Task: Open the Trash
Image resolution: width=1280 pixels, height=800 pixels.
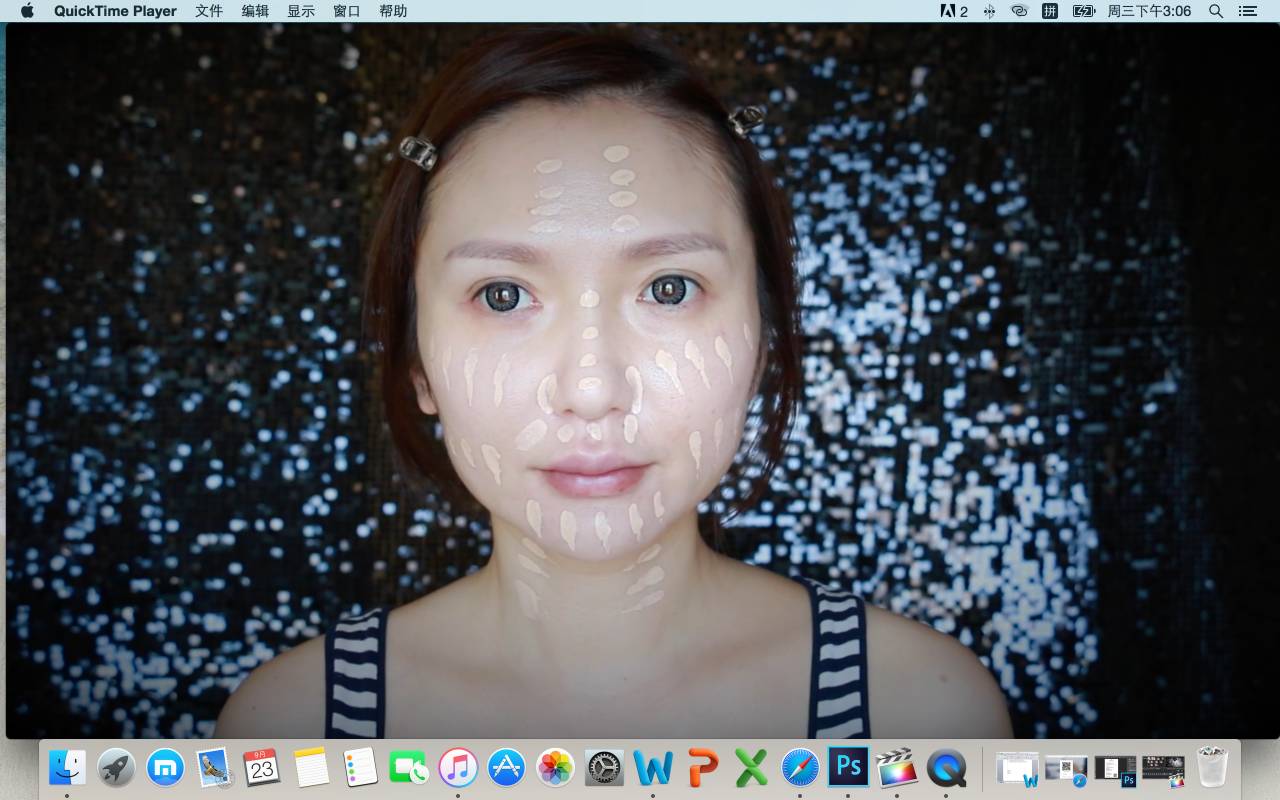Action: coord(1212,768)
